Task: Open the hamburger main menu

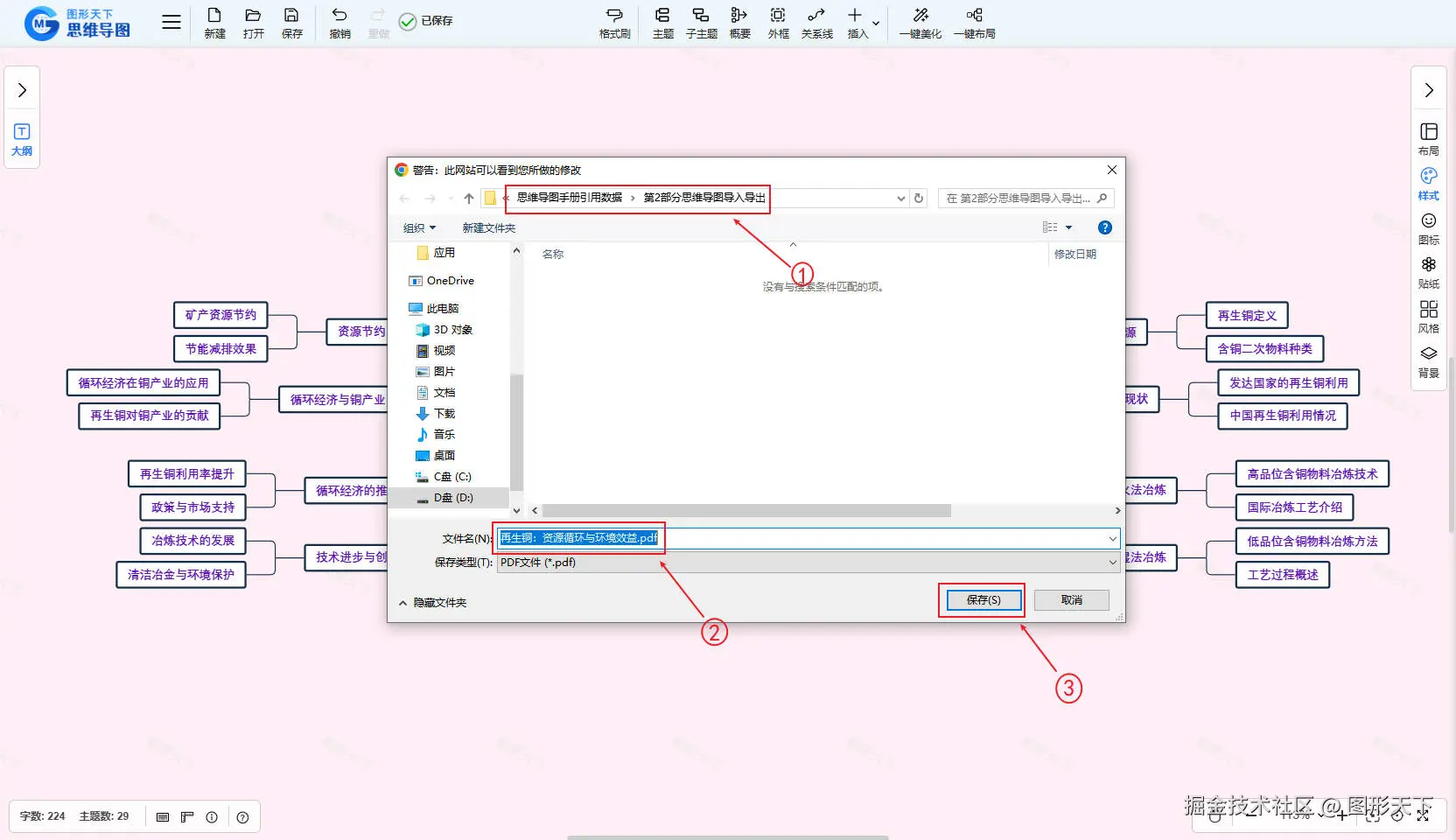Action: point(171,23)
